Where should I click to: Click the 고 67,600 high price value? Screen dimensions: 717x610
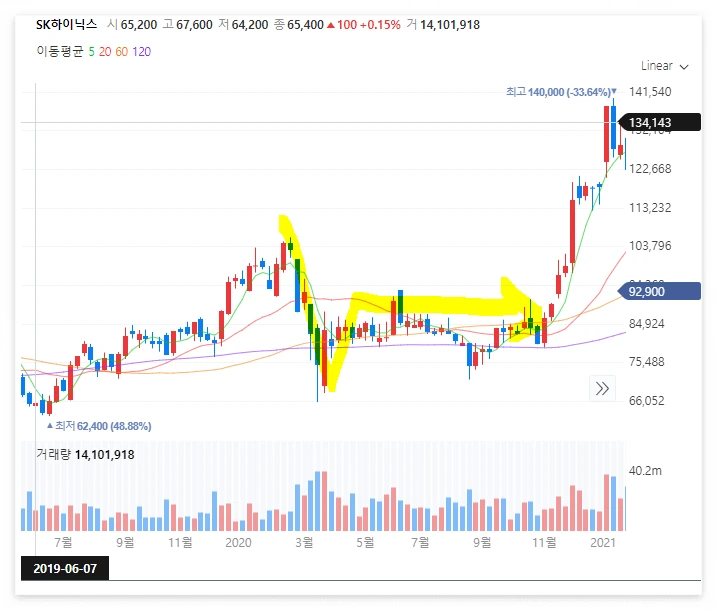pyautogui.click(x=187, y=24)
